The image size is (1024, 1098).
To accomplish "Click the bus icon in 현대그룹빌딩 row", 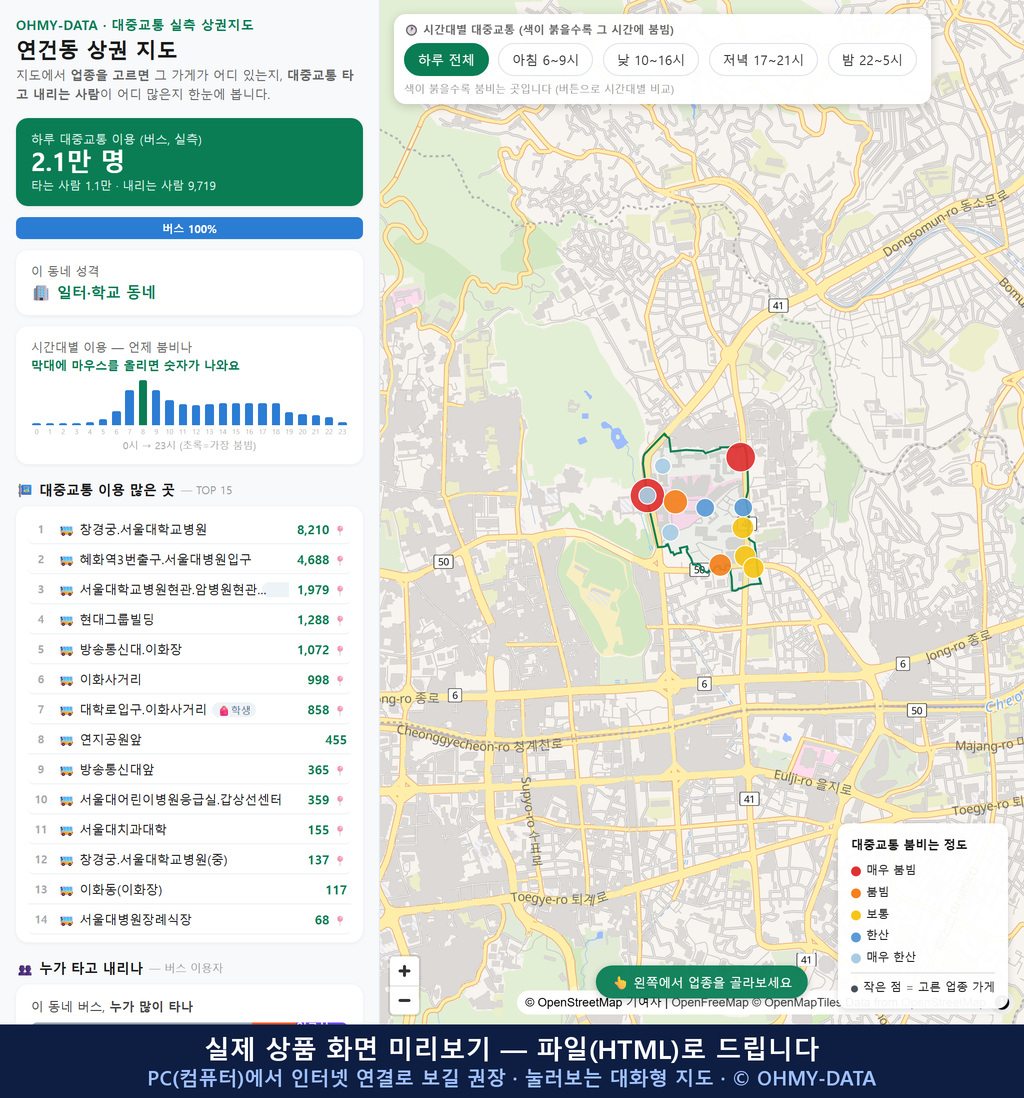I will [x=66, y=620].
